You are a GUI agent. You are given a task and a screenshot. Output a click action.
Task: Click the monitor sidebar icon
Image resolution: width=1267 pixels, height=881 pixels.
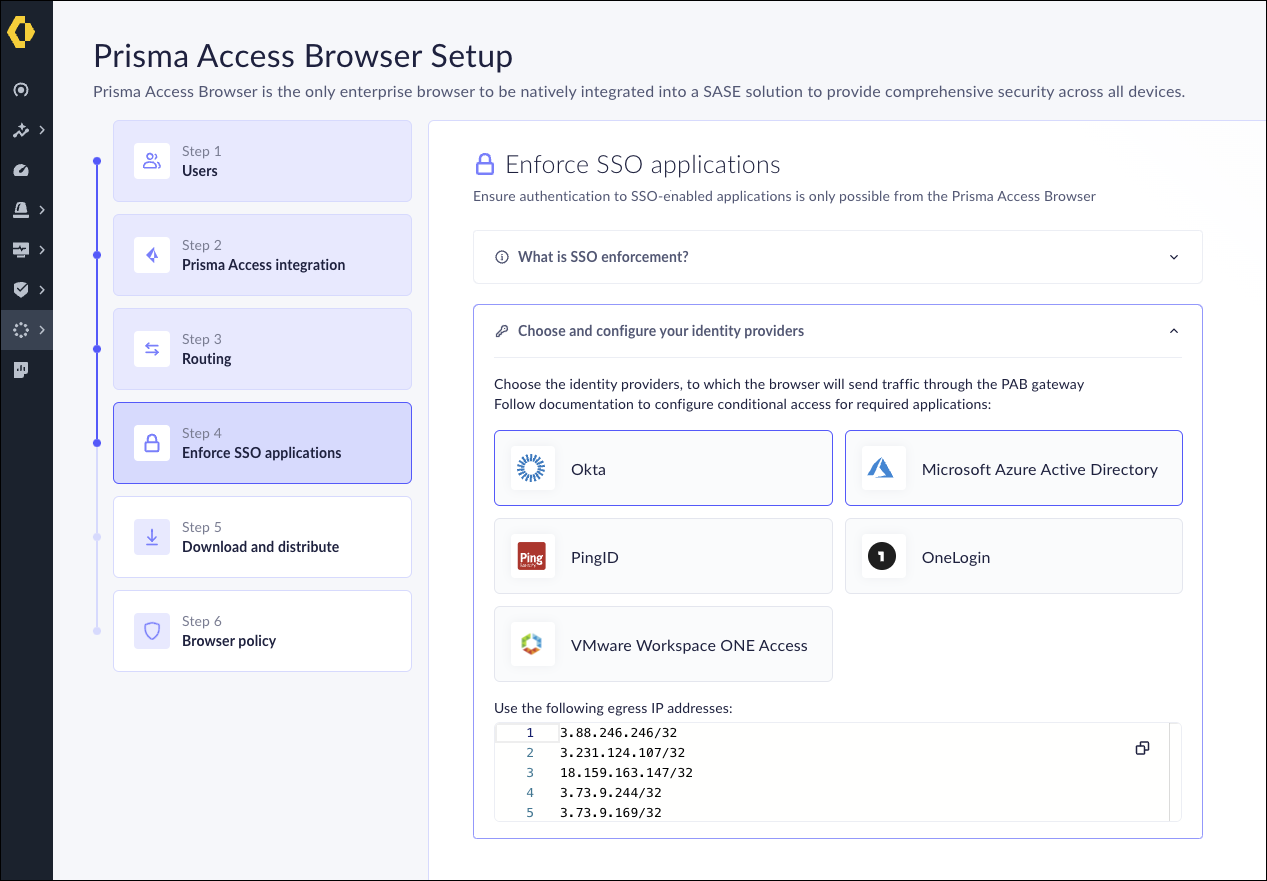21,250
